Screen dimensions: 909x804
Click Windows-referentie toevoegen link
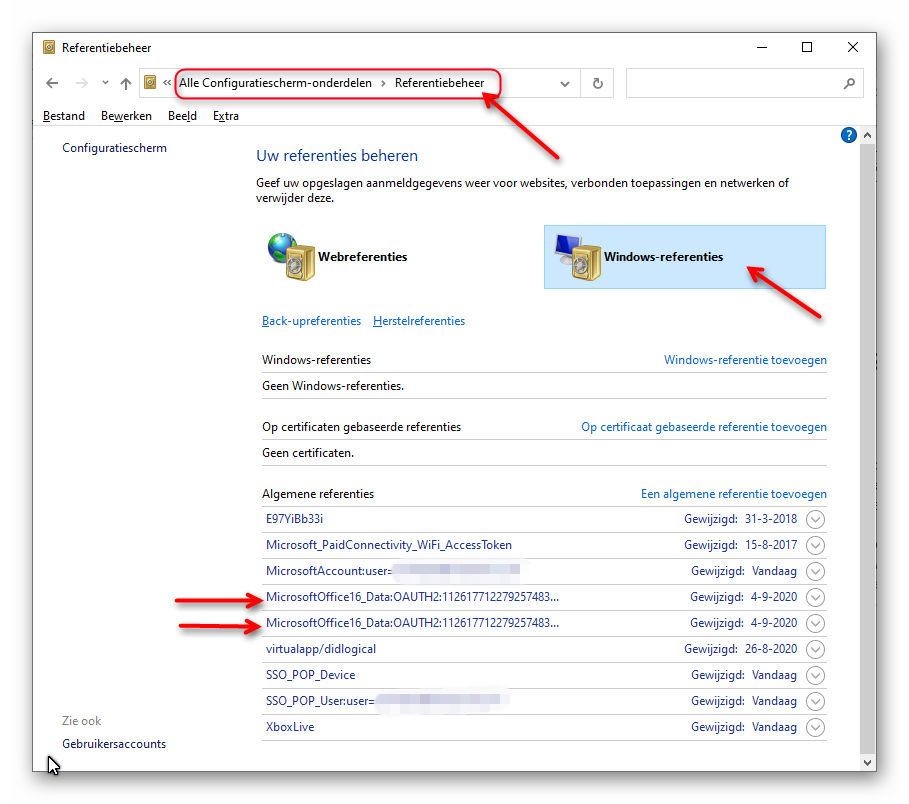click(745, 360)
